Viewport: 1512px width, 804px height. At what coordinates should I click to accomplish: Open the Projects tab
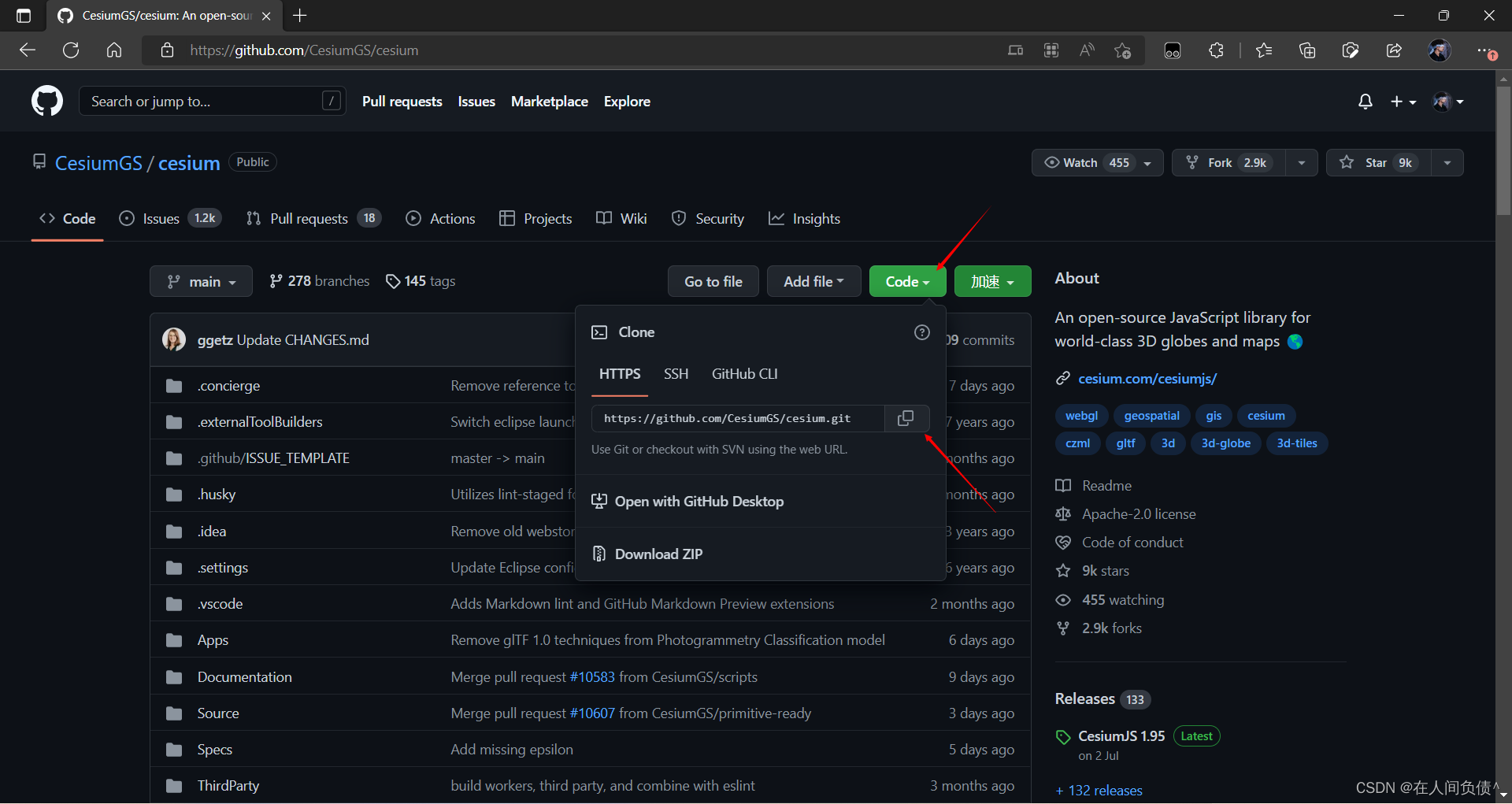click(535, 218)
